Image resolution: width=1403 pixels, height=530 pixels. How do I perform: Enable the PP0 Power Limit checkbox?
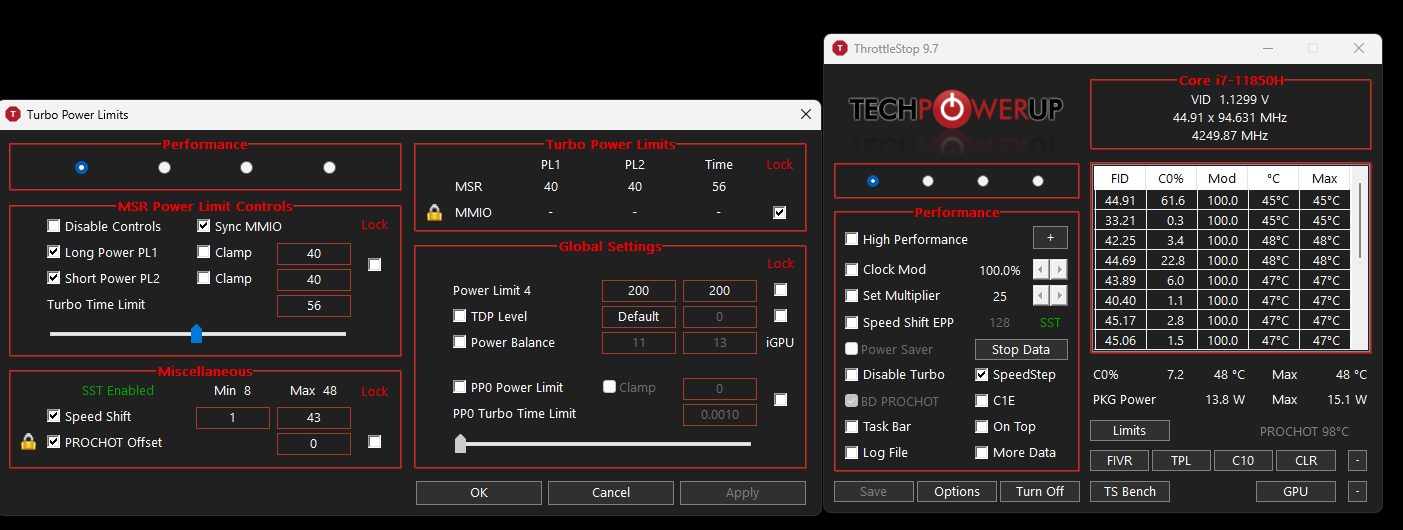click(460, 387)
